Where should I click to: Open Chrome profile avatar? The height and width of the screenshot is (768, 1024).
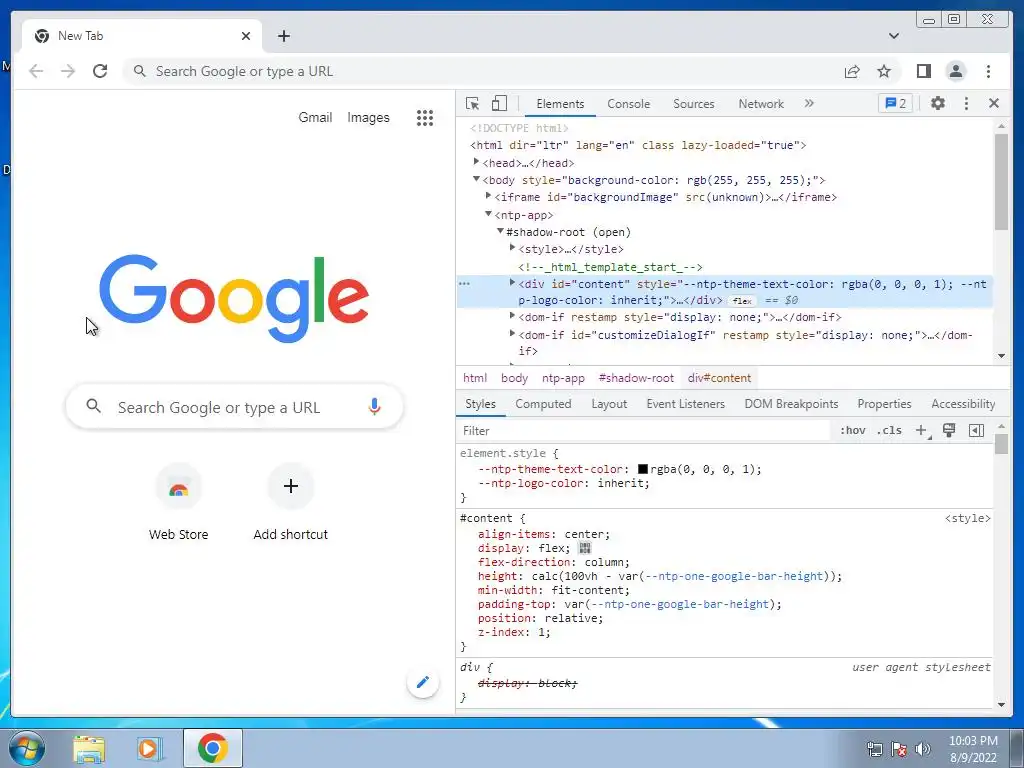[955, 71]
